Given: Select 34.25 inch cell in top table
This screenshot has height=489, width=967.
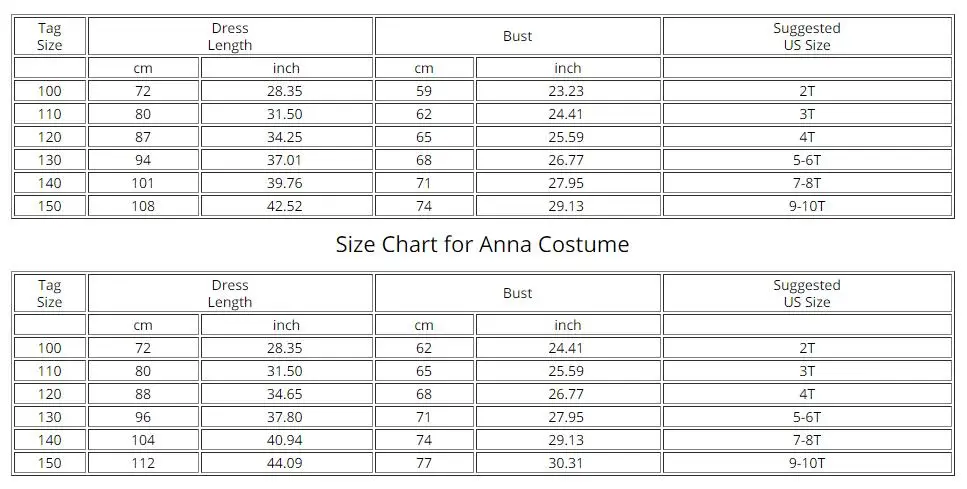Looking at the screenshot, I should [286, 137].
